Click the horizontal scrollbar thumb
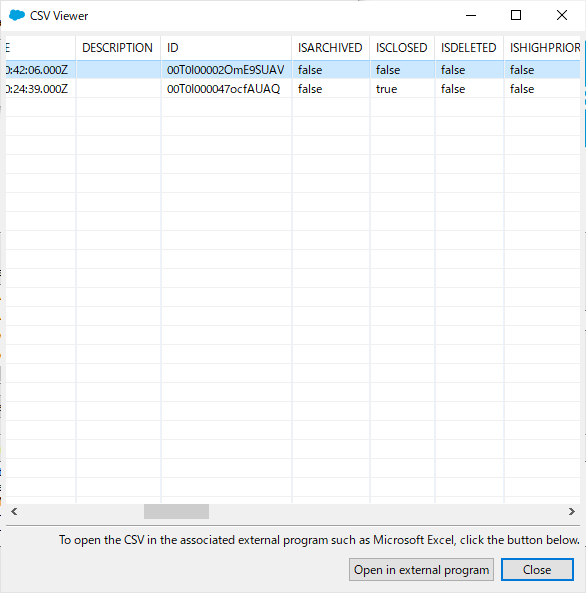This screenshot has width=586, height=593. (176, 512)
